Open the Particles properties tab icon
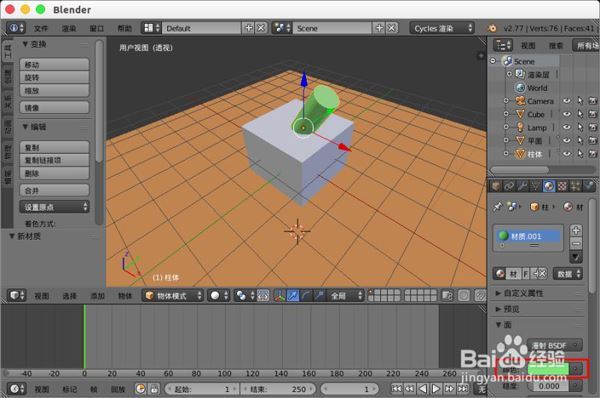Image resolution: width=600 pixels, height=398 pixels. (x=575, y=186)
